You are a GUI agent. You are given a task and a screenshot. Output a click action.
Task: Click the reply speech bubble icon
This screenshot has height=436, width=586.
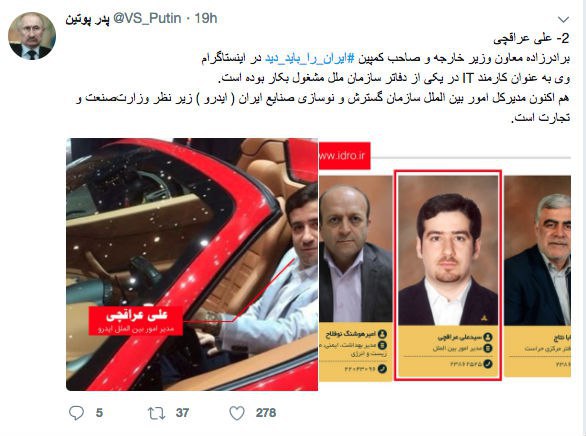[x=77, y=413]
